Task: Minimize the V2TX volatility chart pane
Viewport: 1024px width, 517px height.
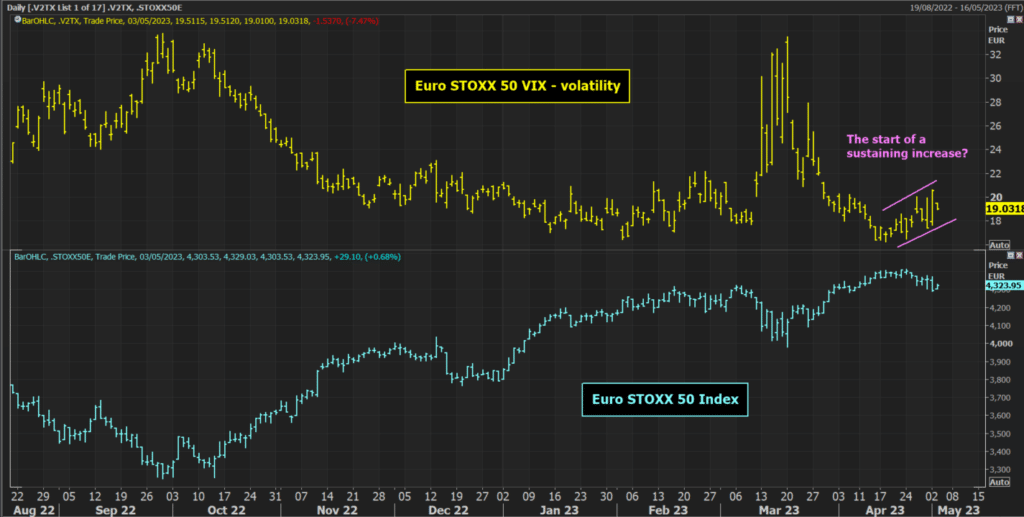Action: click(1012, 20)
